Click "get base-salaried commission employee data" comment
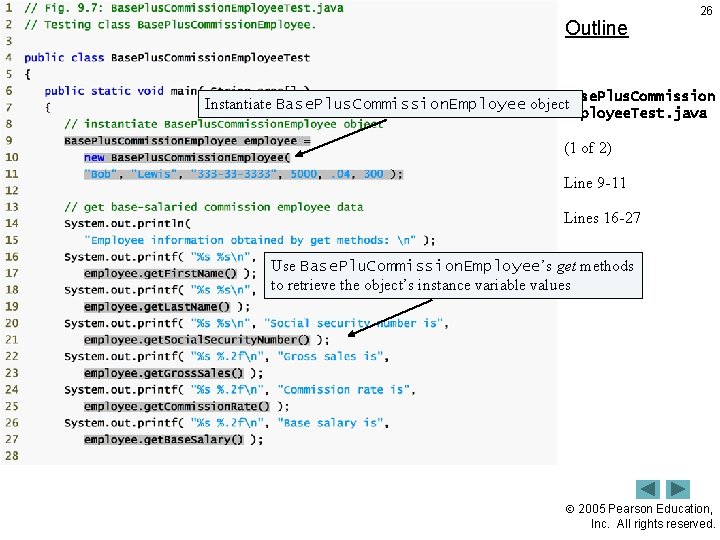The height and width of the screenshot is (540, 720). (x=214, y=207)
